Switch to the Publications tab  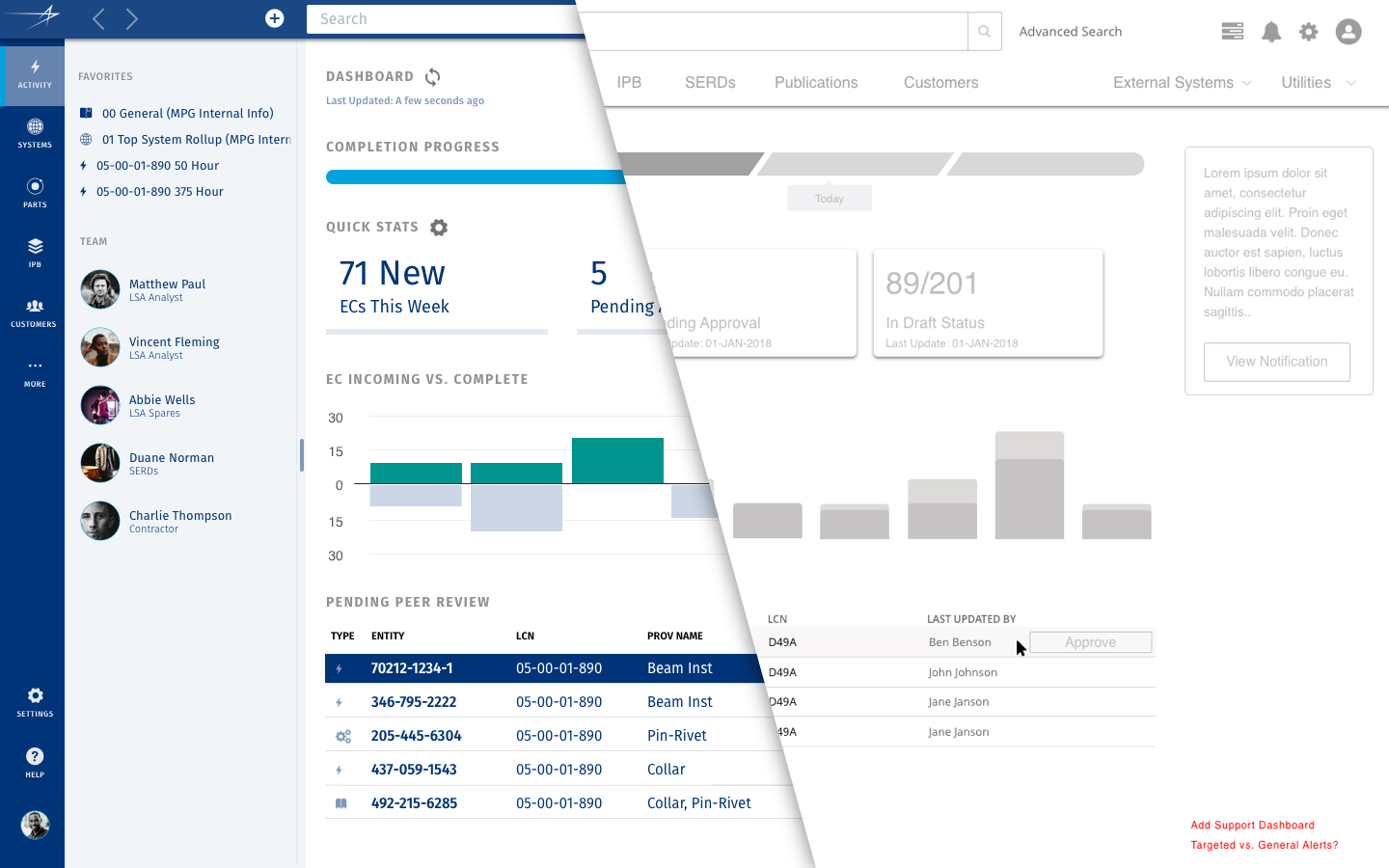click(816, 83)
